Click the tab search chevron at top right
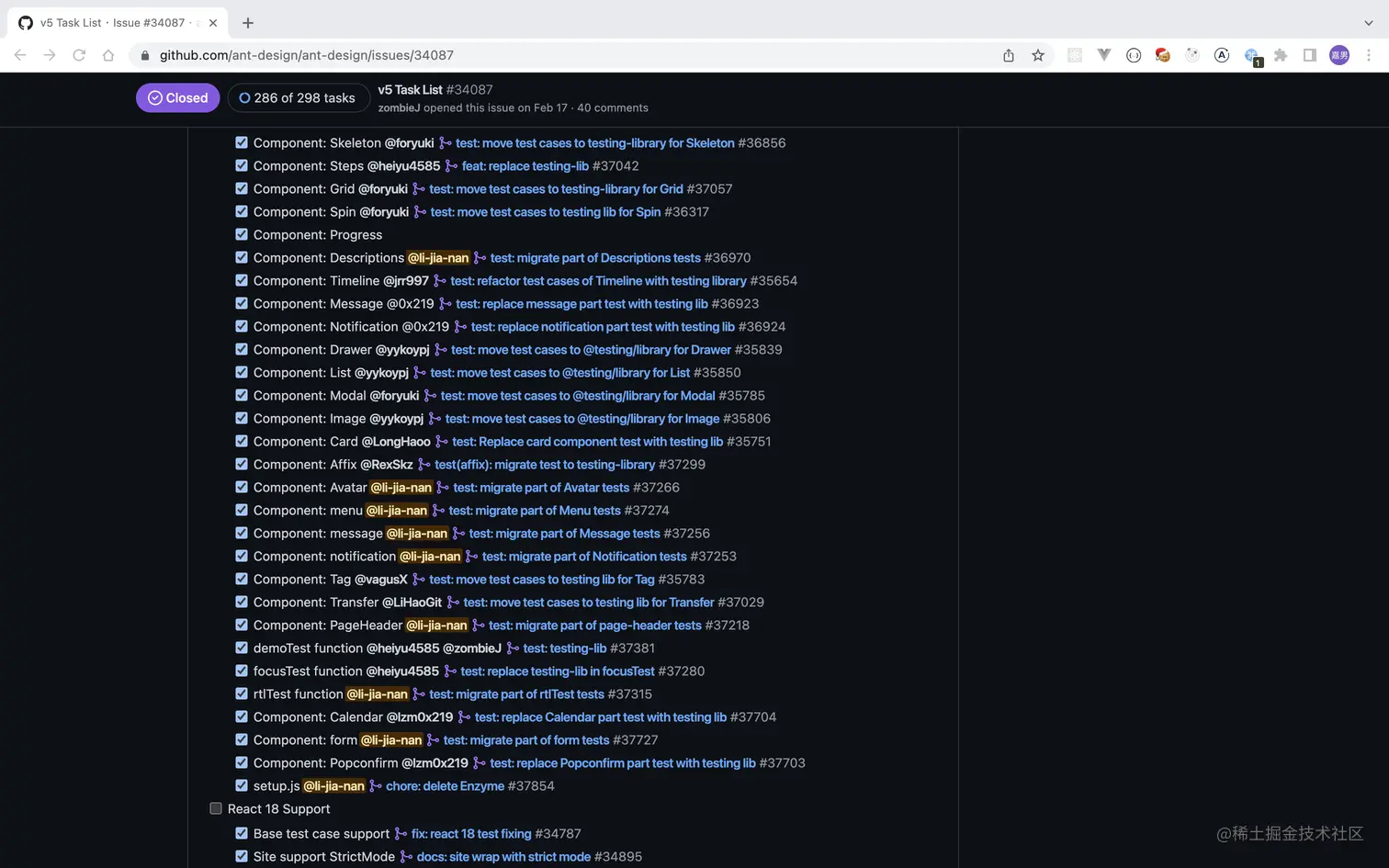 pos(1369,23)
